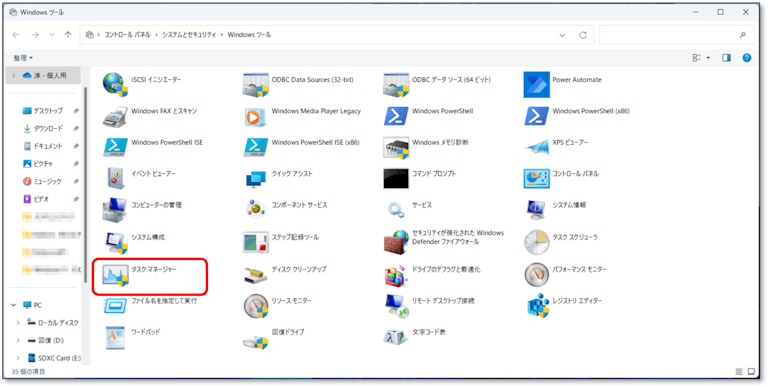Select the ODBC データ ソース (64 ビット) icon
This screenshot has height=387, width=768.
tap(396, 85)
